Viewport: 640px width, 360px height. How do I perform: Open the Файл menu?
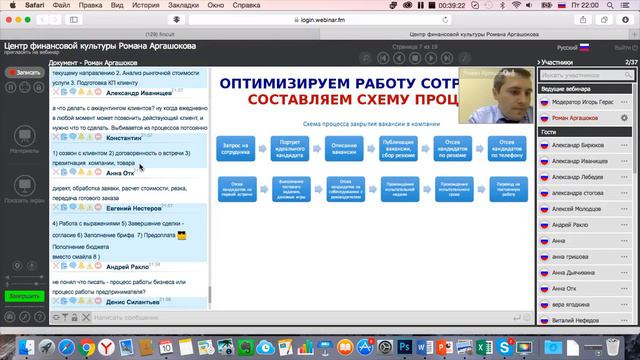[x=61, y=5]
